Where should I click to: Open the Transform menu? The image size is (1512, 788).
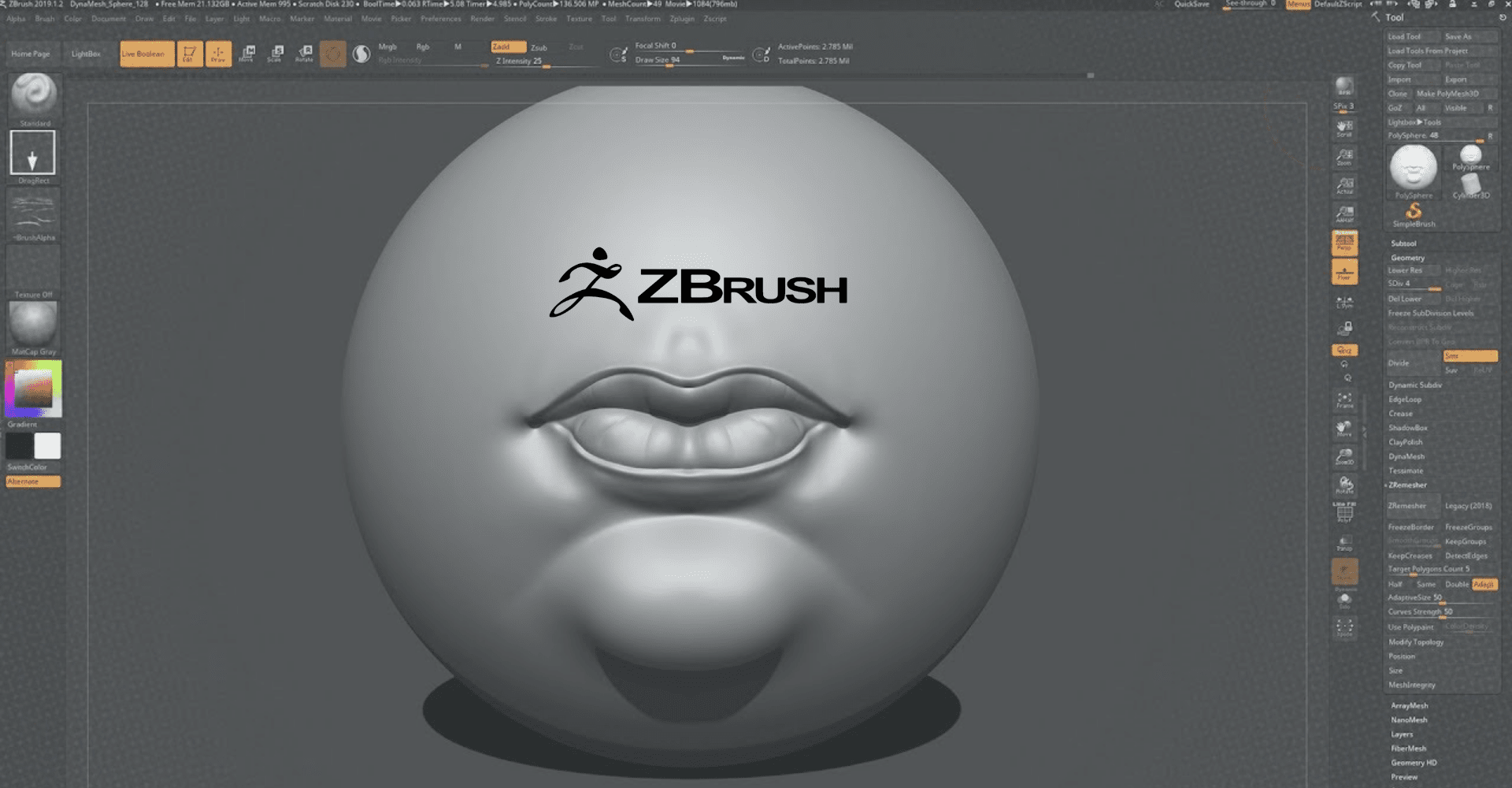pos(643,19)
